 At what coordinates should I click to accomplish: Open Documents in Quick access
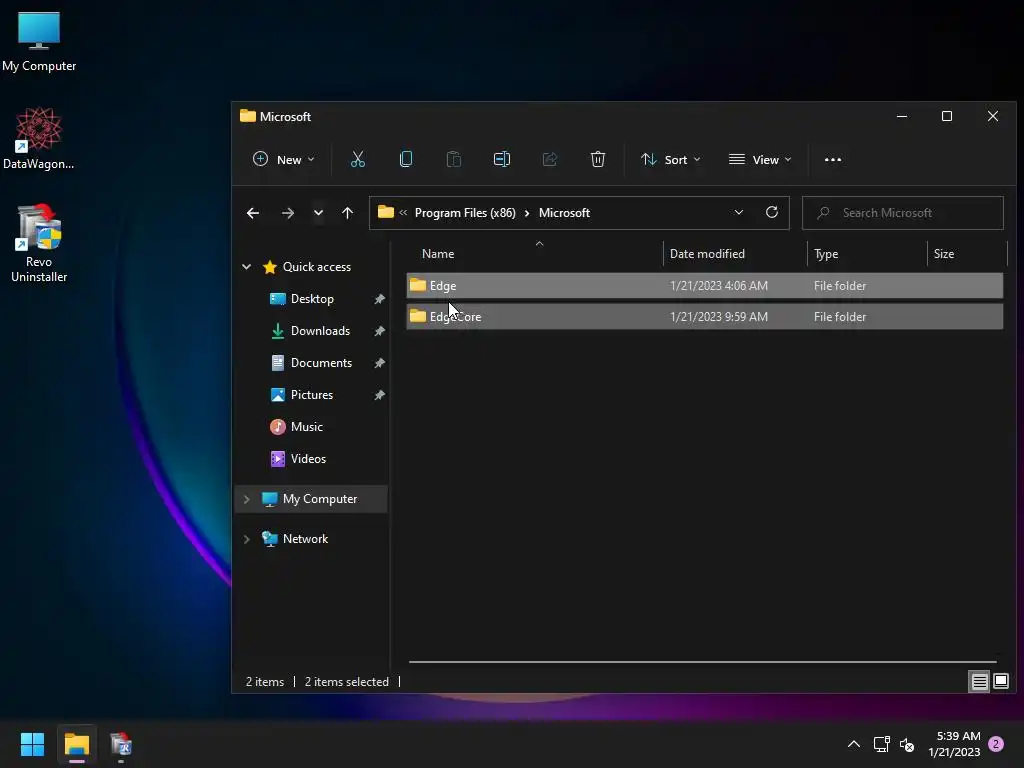point(321,362)
